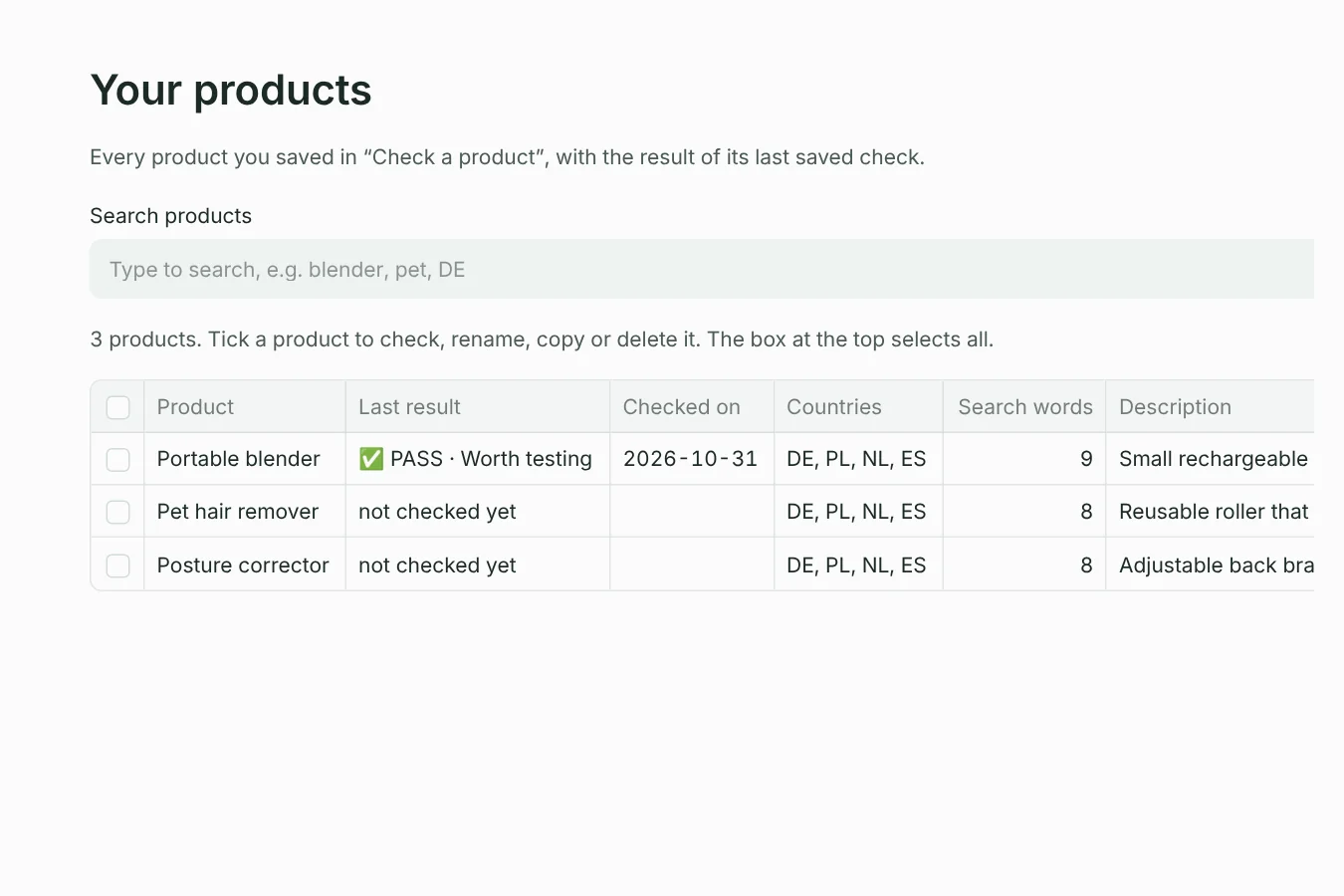Check the Posture corrector row checkbox
1344x896 pixels.
(117, 565)
